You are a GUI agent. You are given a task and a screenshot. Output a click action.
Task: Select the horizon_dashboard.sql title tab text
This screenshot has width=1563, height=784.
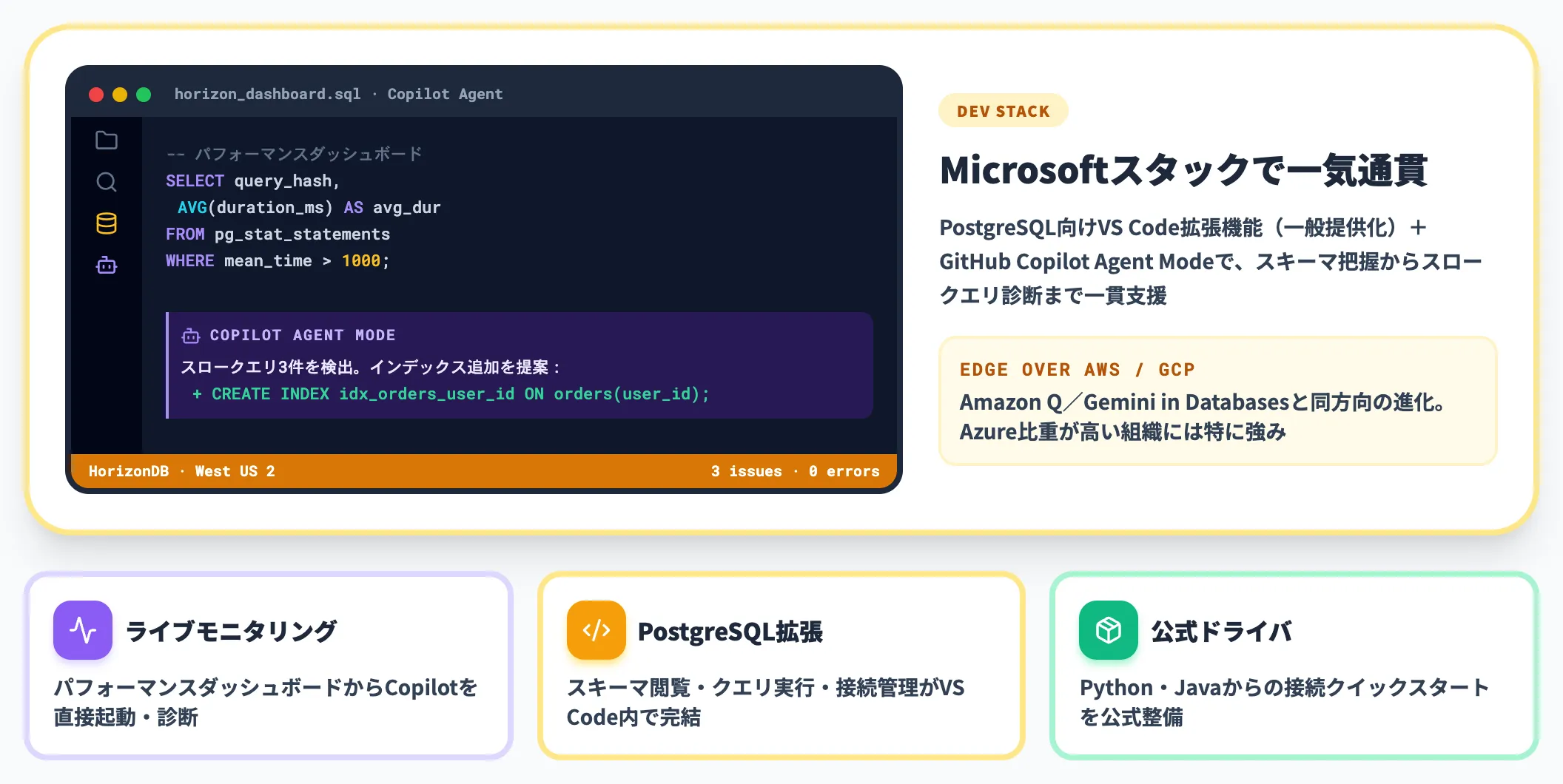click(x=267, y=94)
